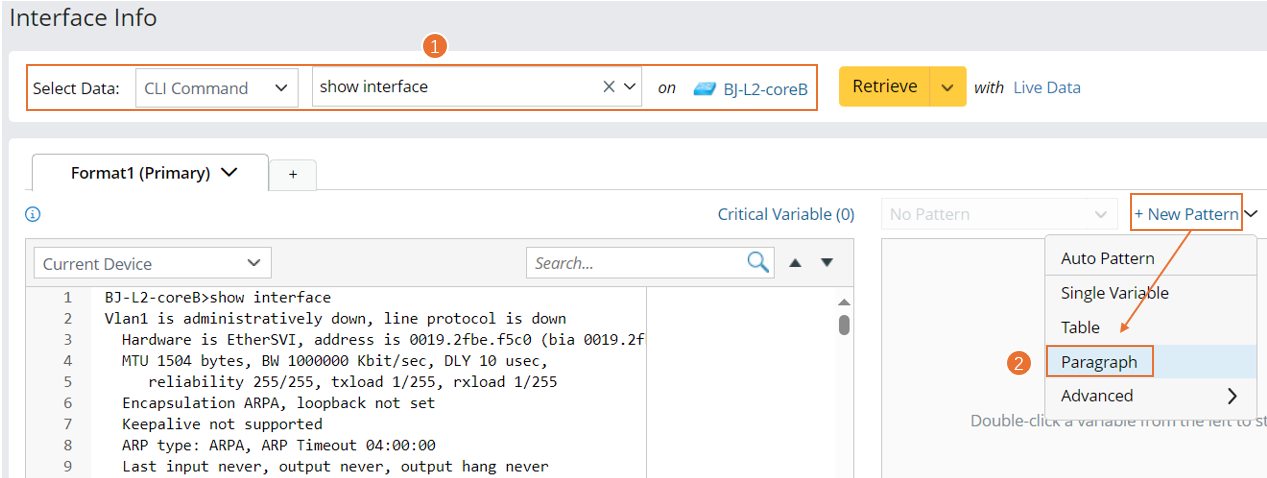Open the CLI Command data type dropdown

216,88
